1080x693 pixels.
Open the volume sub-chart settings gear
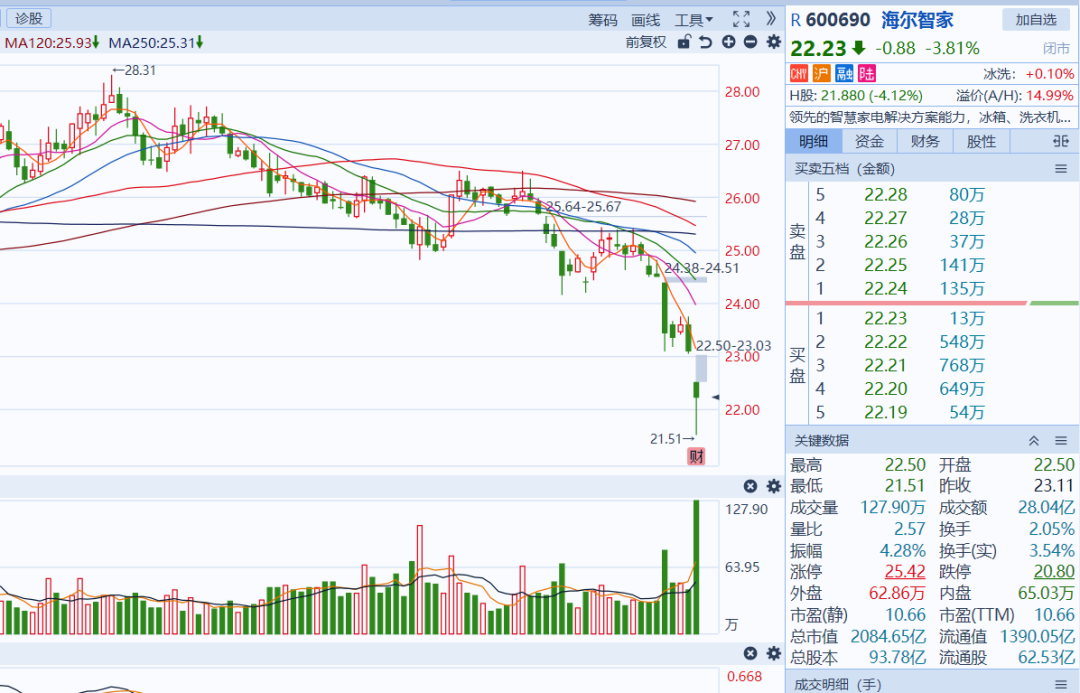pyautogui.click(x=773, y=486)
